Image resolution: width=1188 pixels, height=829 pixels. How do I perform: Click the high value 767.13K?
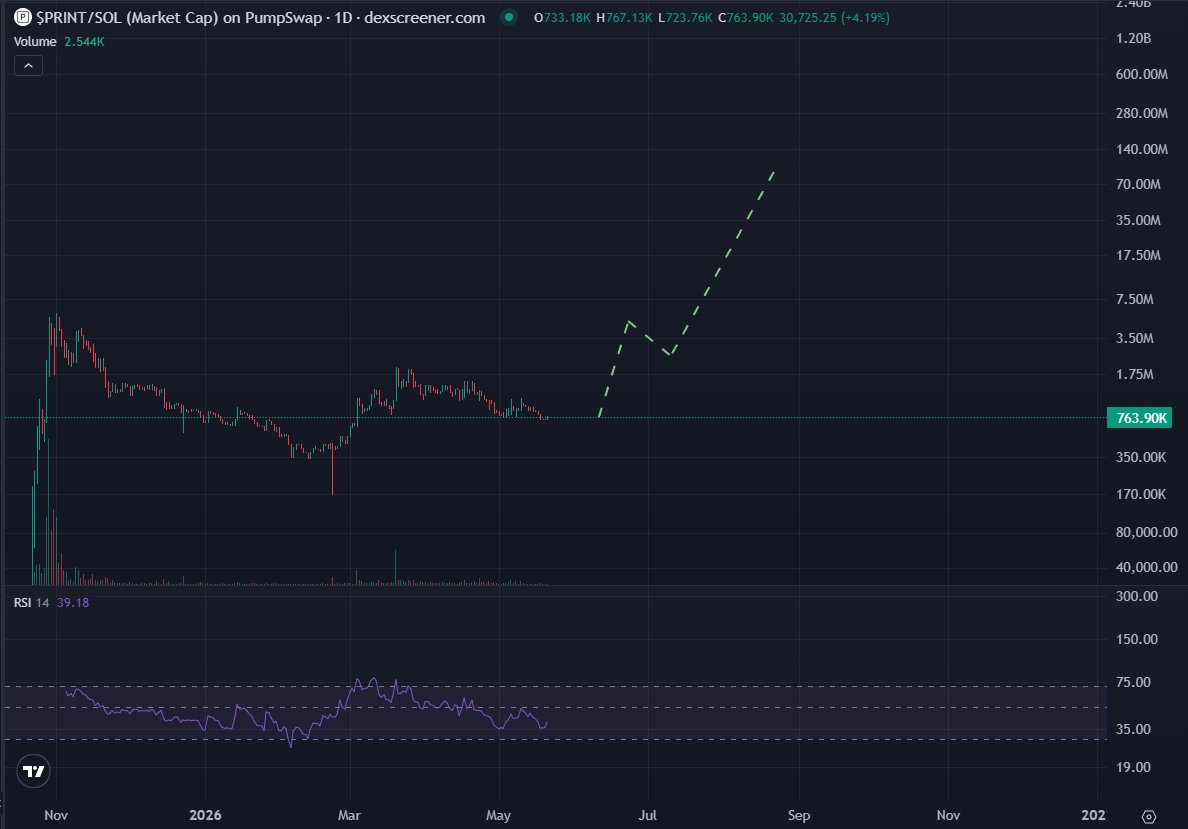[629, 17]
